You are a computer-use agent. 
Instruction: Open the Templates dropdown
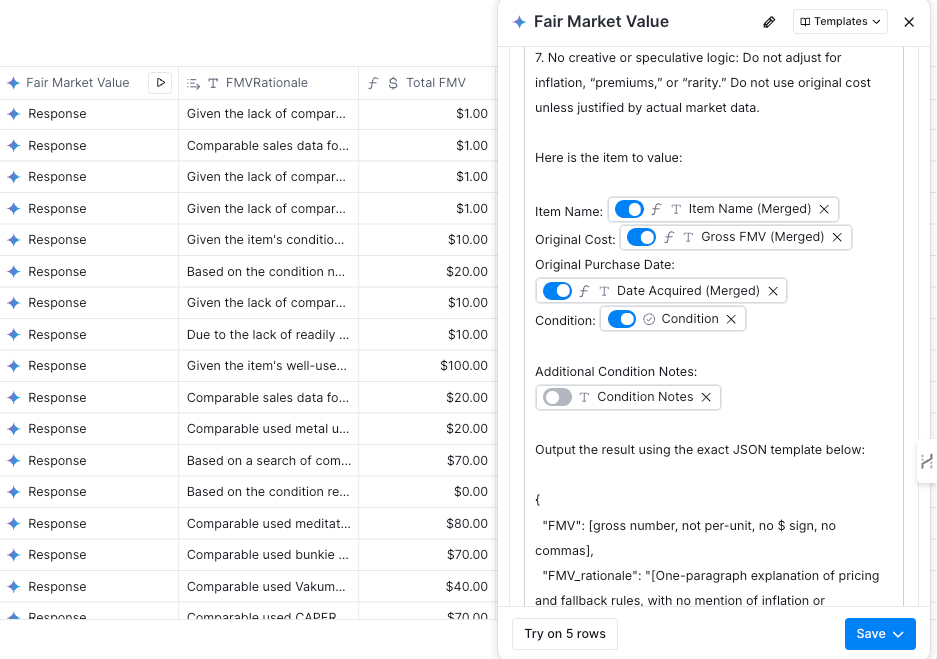(x=840, y=22)
